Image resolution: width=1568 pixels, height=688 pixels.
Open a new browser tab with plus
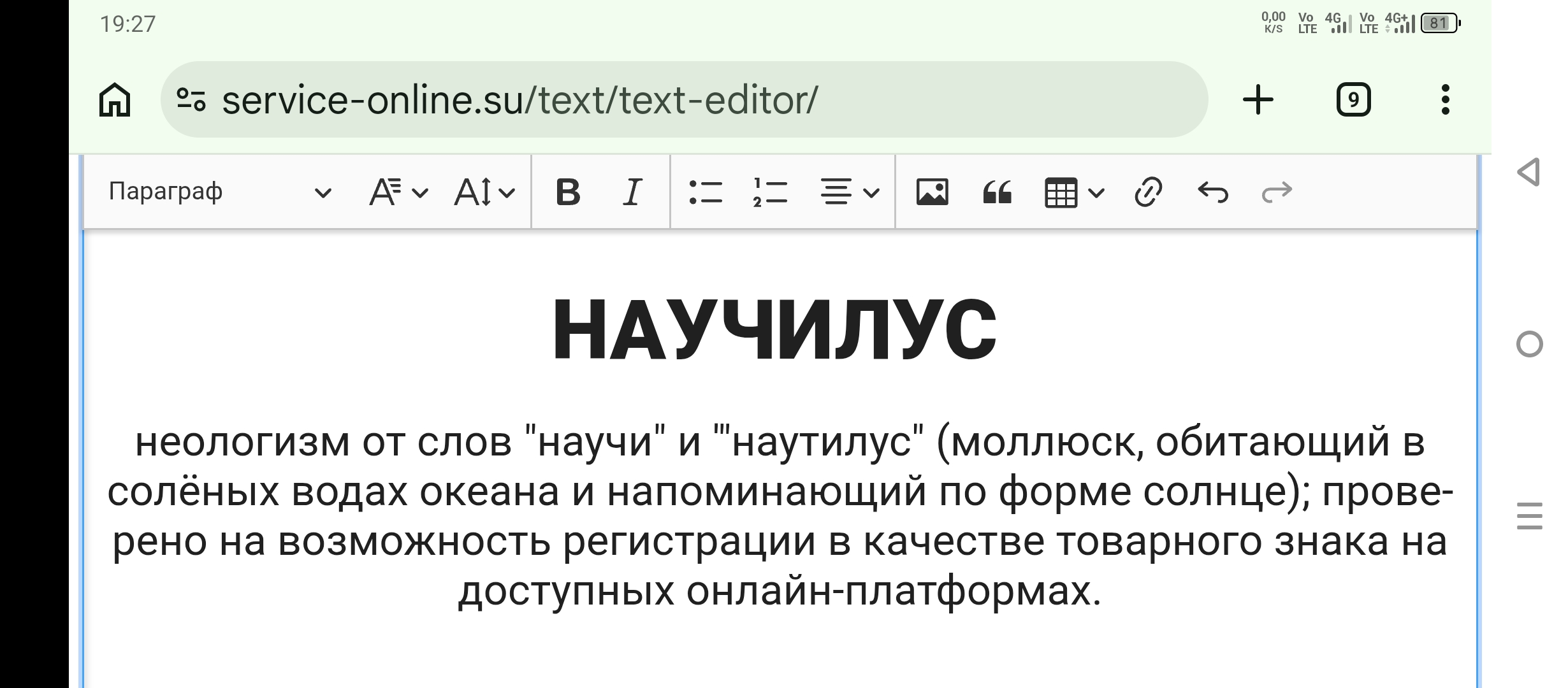(1258, 100)
